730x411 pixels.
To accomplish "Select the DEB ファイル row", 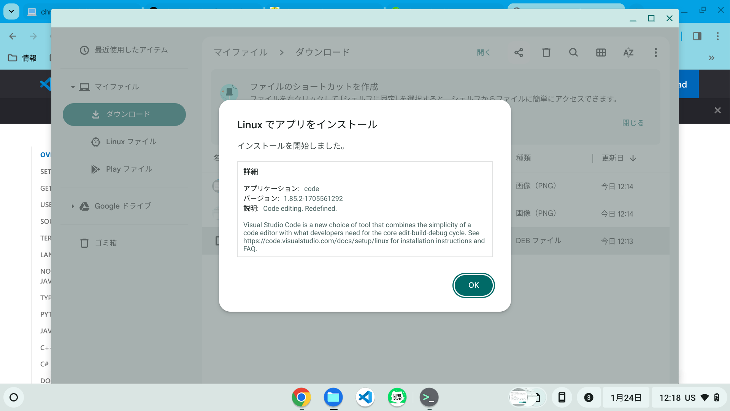I will click(436, 241).
